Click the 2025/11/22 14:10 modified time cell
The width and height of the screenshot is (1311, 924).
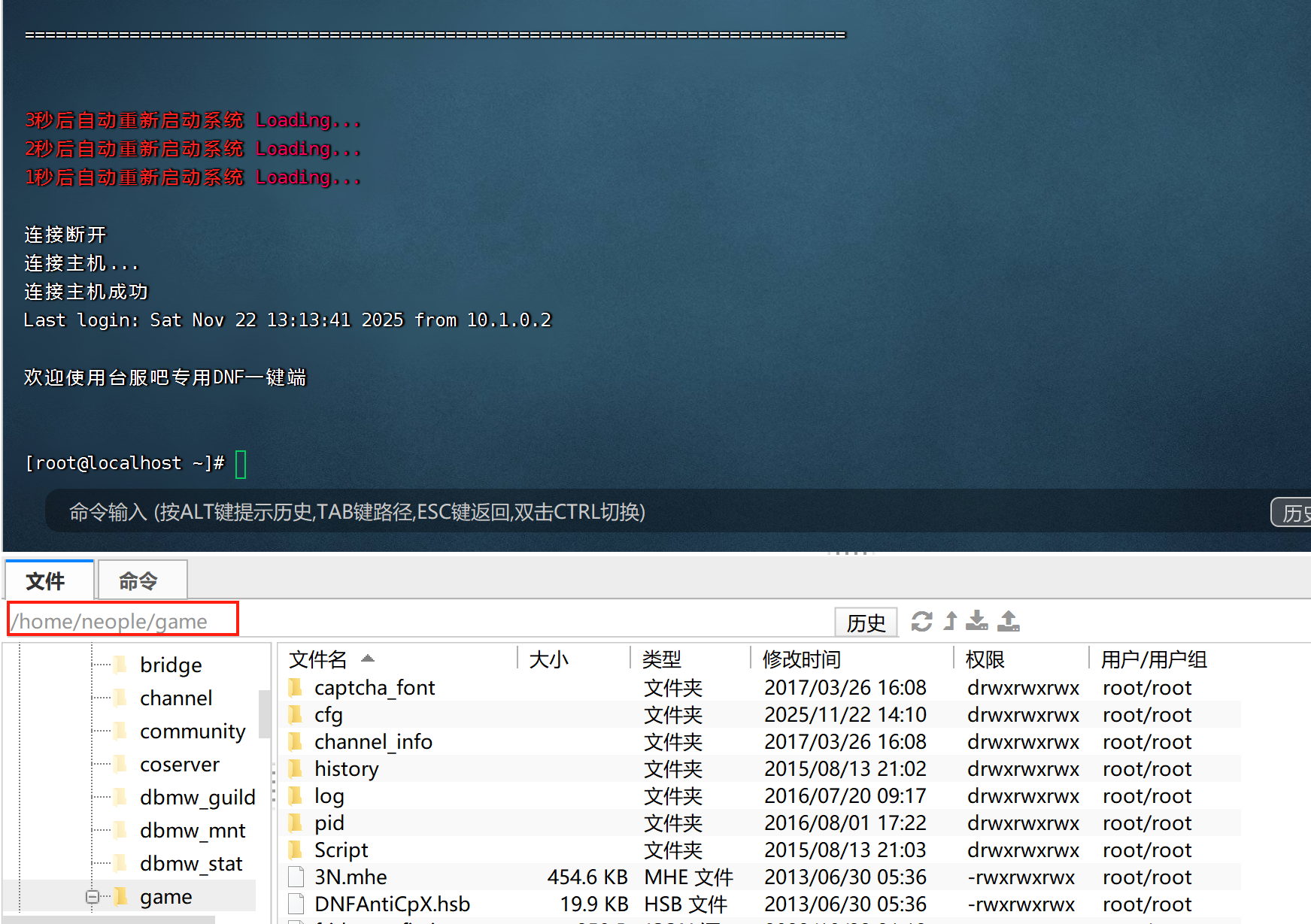[x=845, y=714]
